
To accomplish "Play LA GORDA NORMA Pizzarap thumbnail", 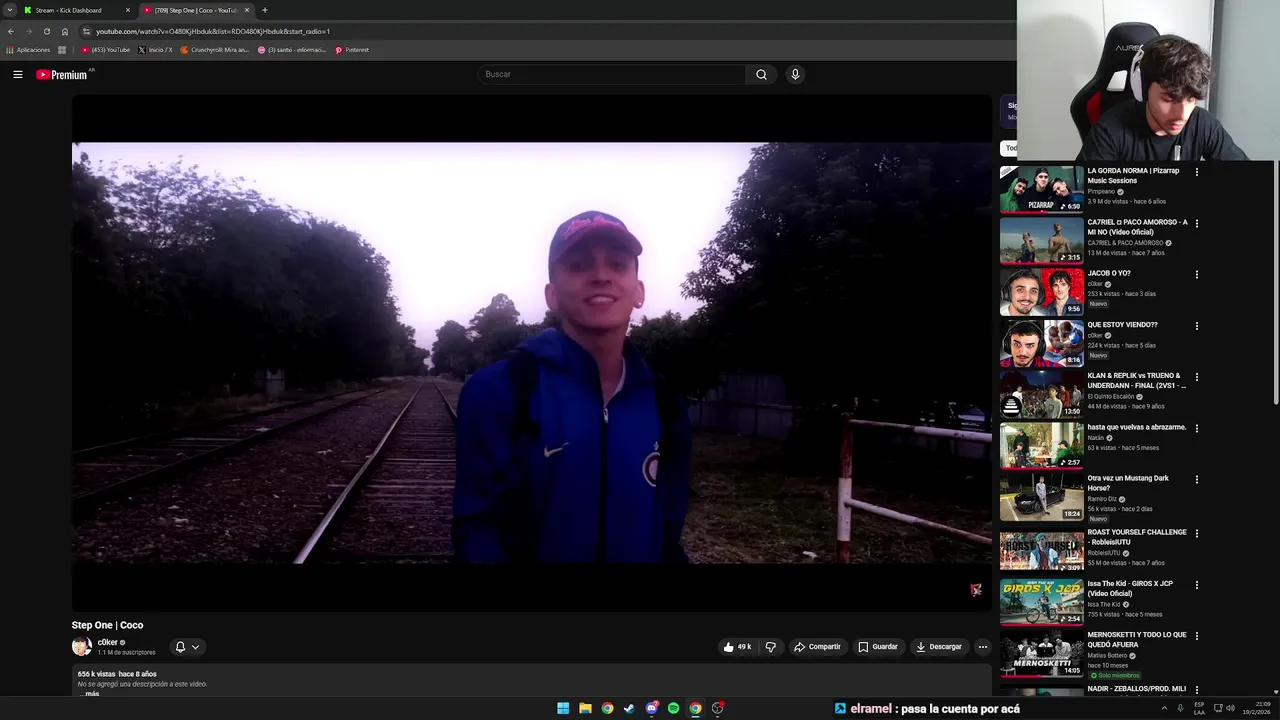I will [1041, 189].
